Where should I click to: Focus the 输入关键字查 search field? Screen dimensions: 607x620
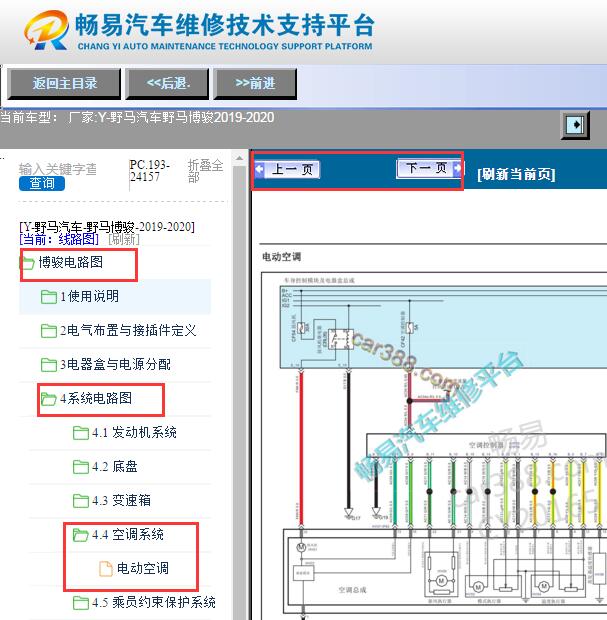click(x=58, y=169)
